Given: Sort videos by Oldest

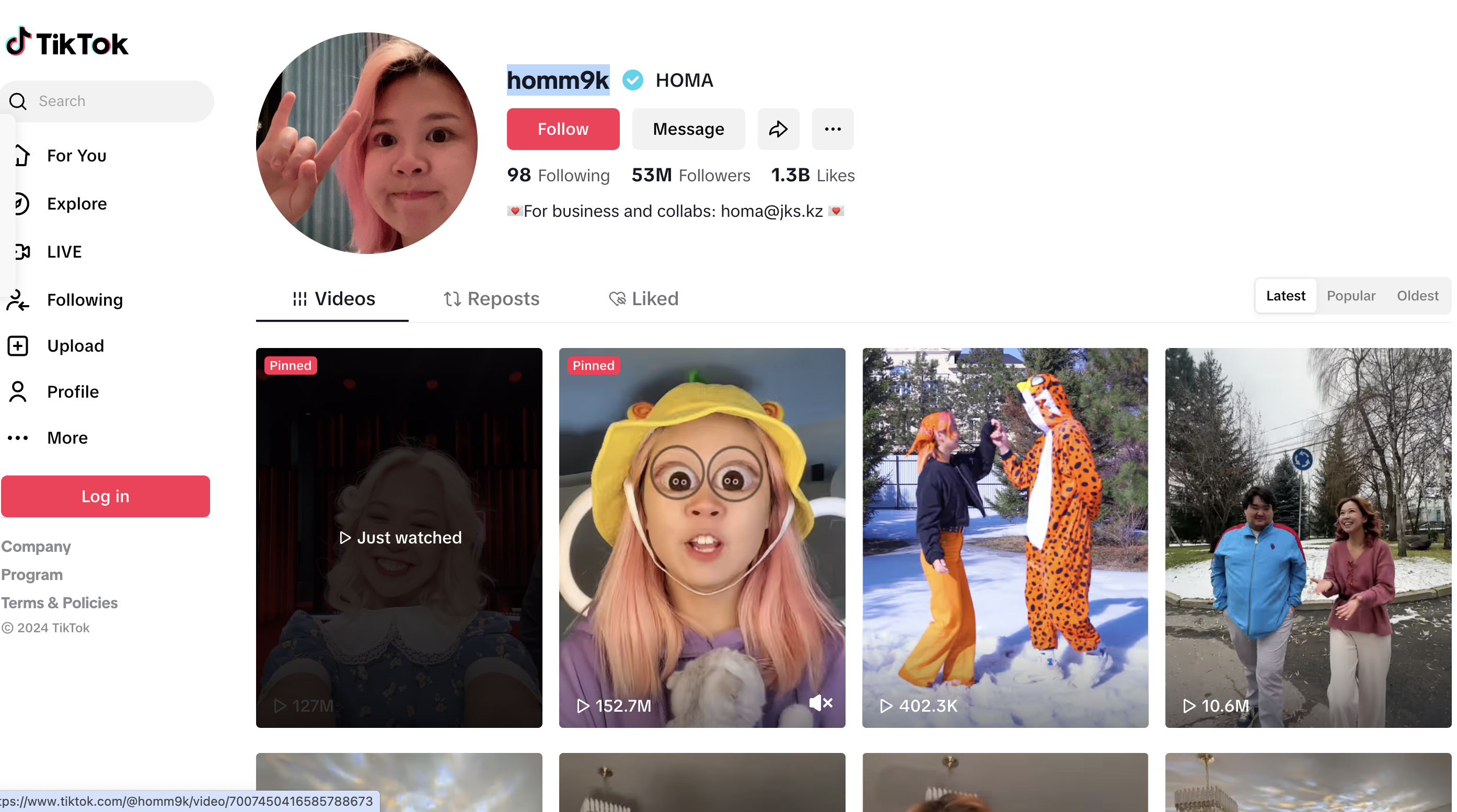Looking at the screenshot, I should [x=1417, y=296].
